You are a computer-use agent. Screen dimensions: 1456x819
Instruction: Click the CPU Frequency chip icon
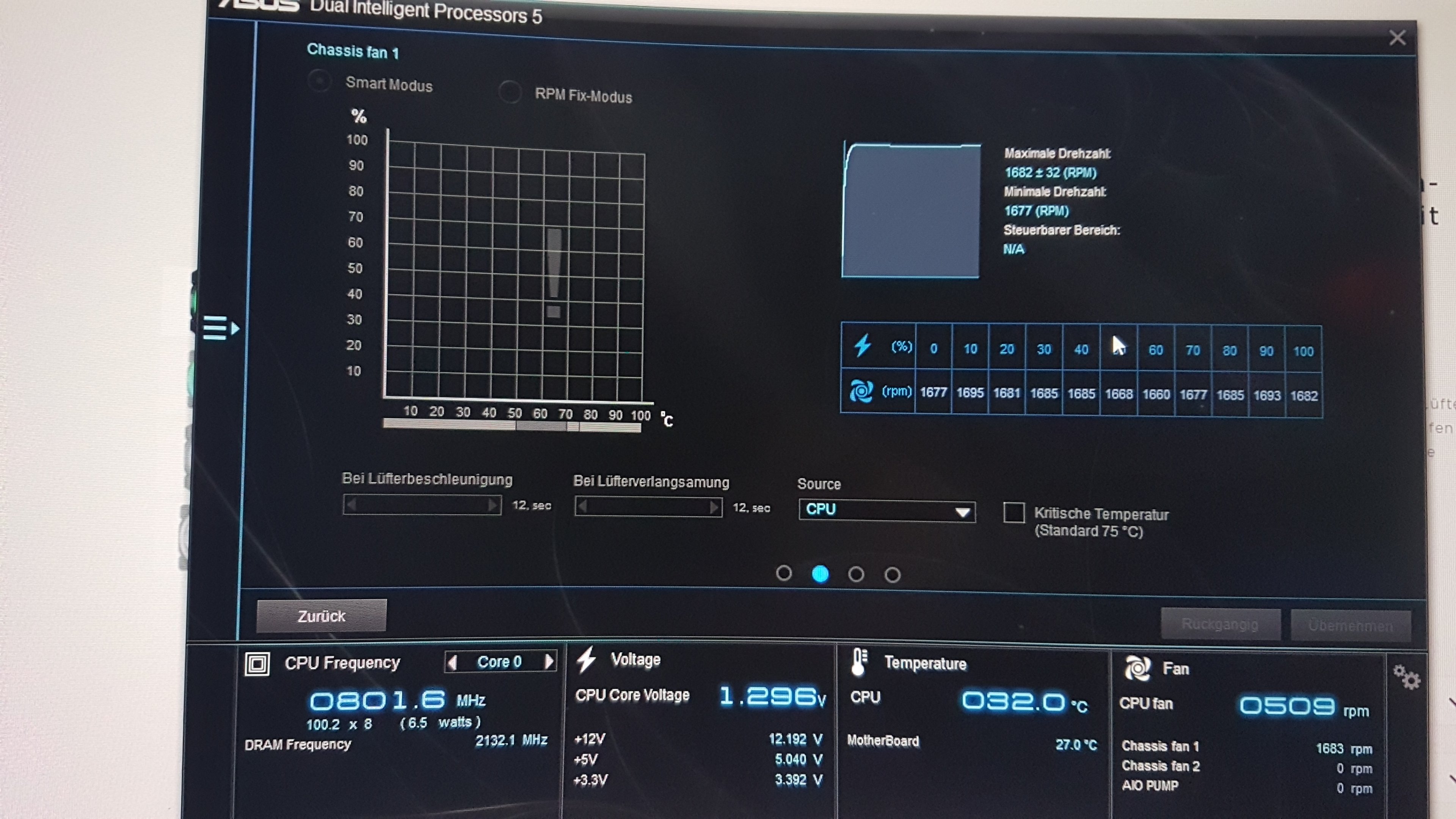pos(257,664)
